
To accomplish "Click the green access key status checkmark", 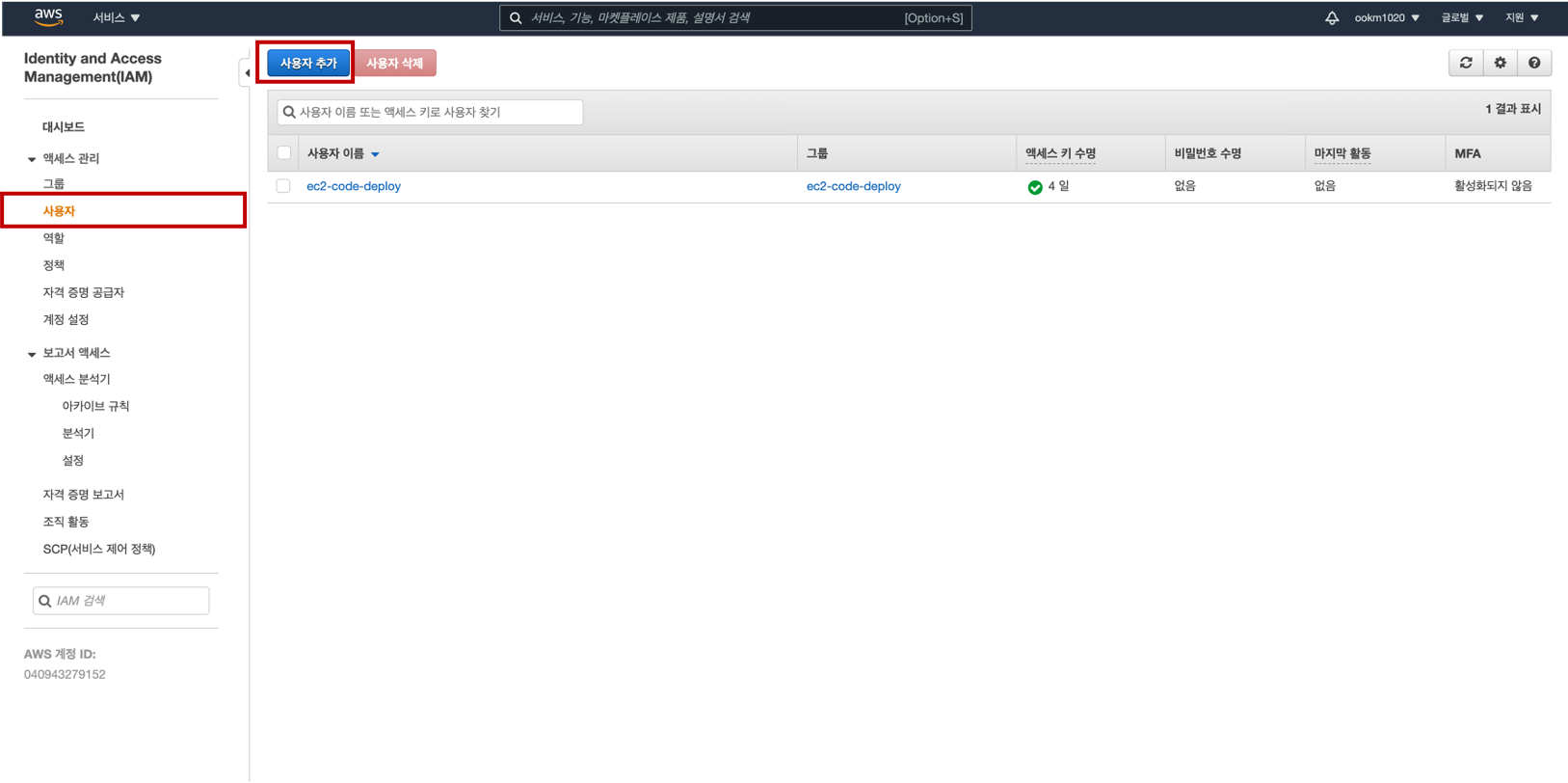I will [1035, 187].
